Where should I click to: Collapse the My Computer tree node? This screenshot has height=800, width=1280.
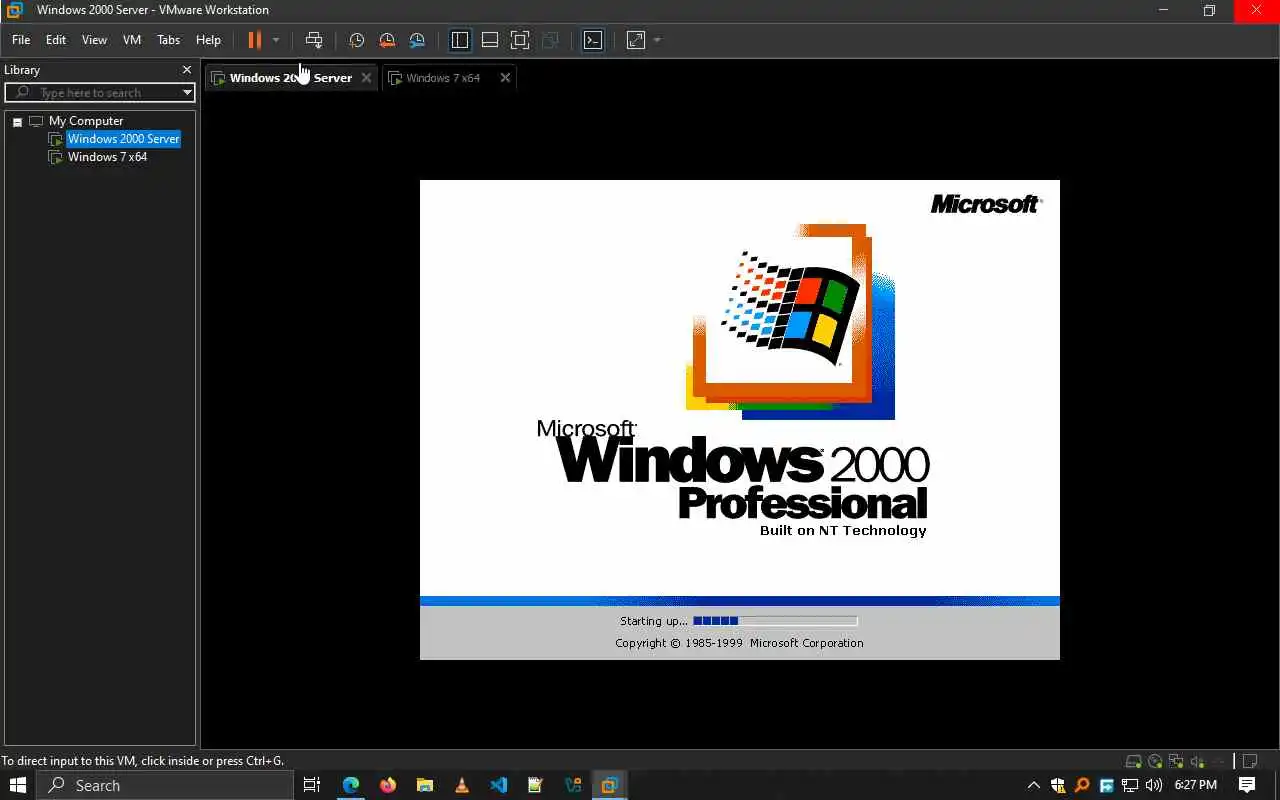(x=17, y=121)
